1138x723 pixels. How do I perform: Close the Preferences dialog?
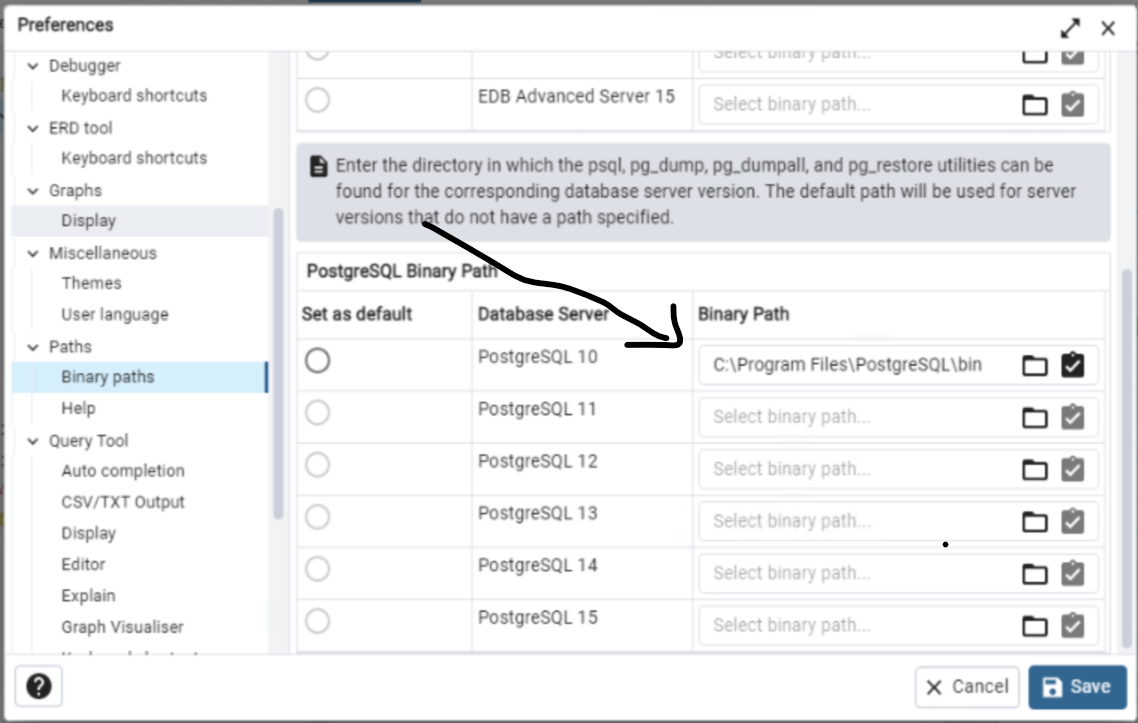pyautogui.click(x=1108, y=28)
